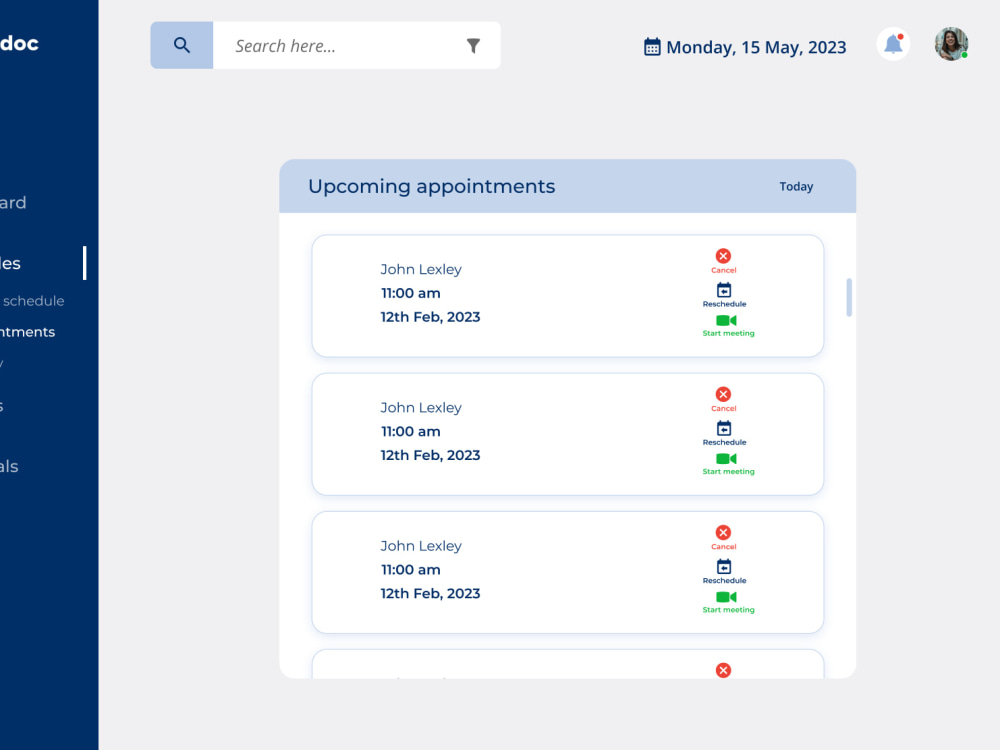The width and height of the screenshot is (1000, 750).
Task: Open the sidebar item ending in 'ard'
Action: tap(13, 203)
